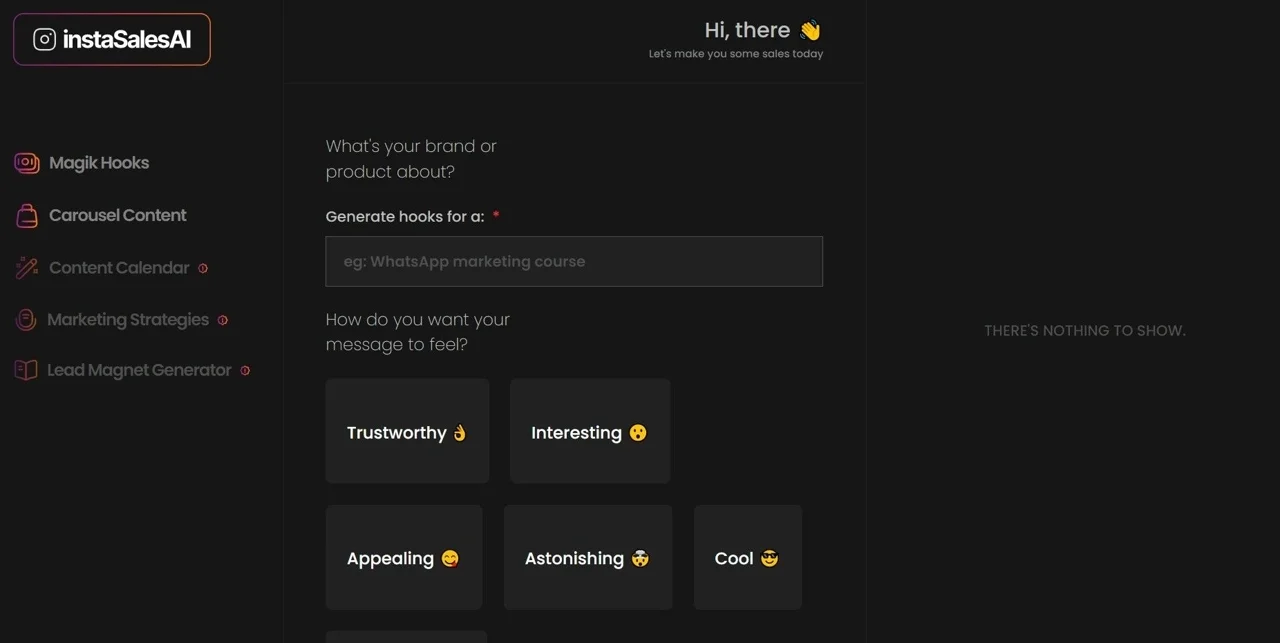Click red badge beside Marketing Strategies
Screen dimensions: 1280x643
point(223,320)
